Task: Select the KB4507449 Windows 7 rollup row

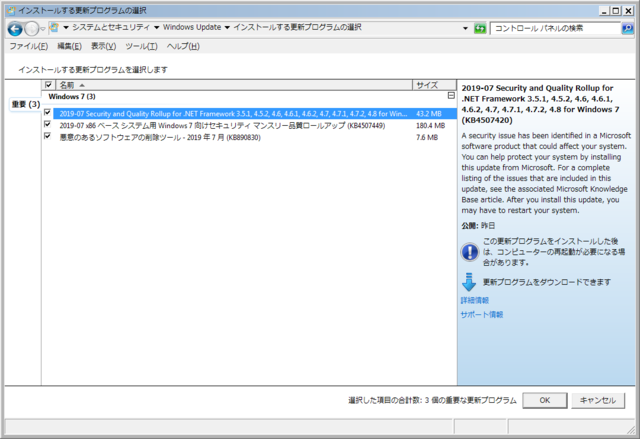Action: tap(255, 126)
